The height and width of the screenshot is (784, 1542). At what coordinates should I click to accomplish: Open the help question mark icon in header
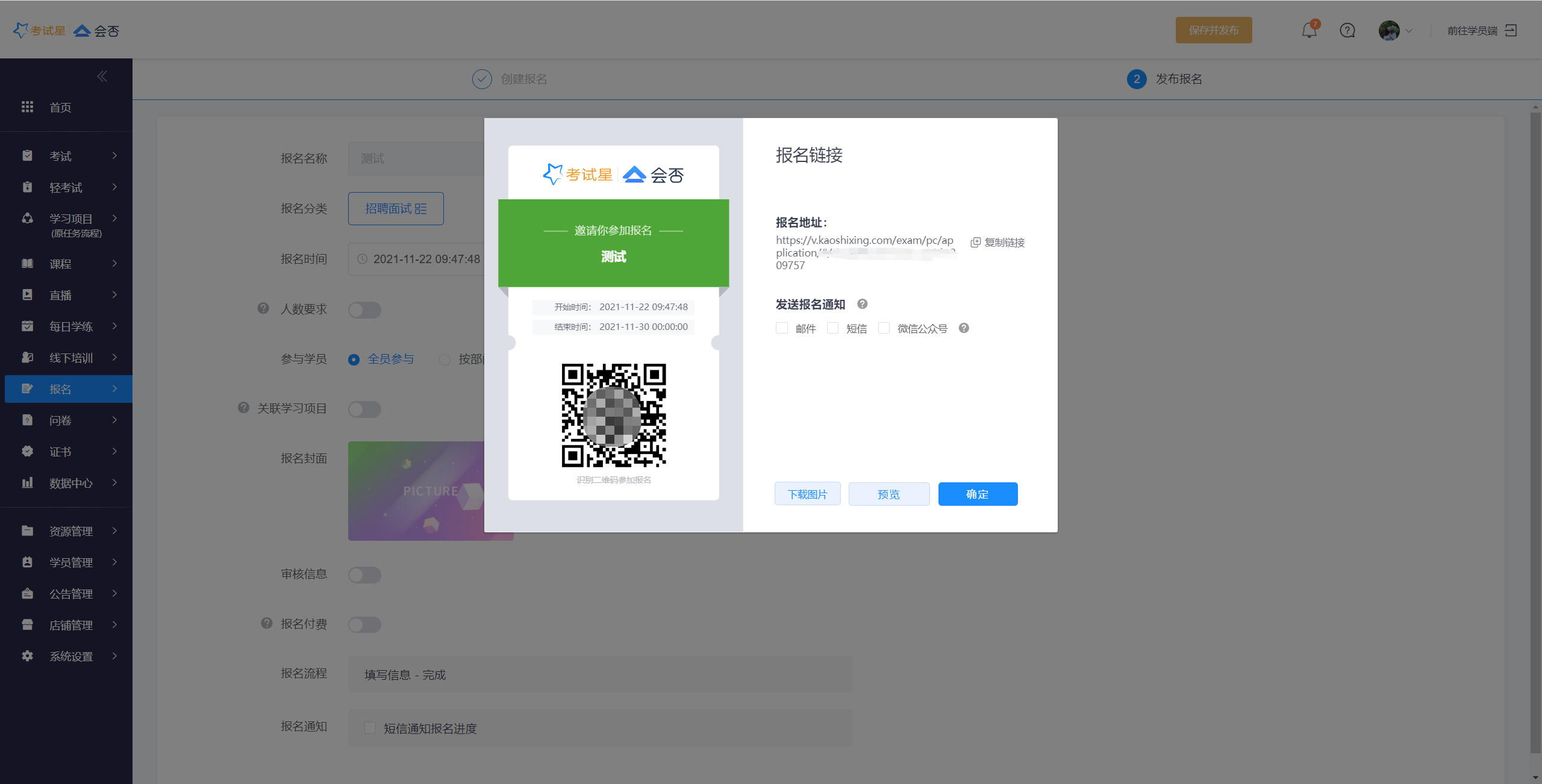[1347, 30]
